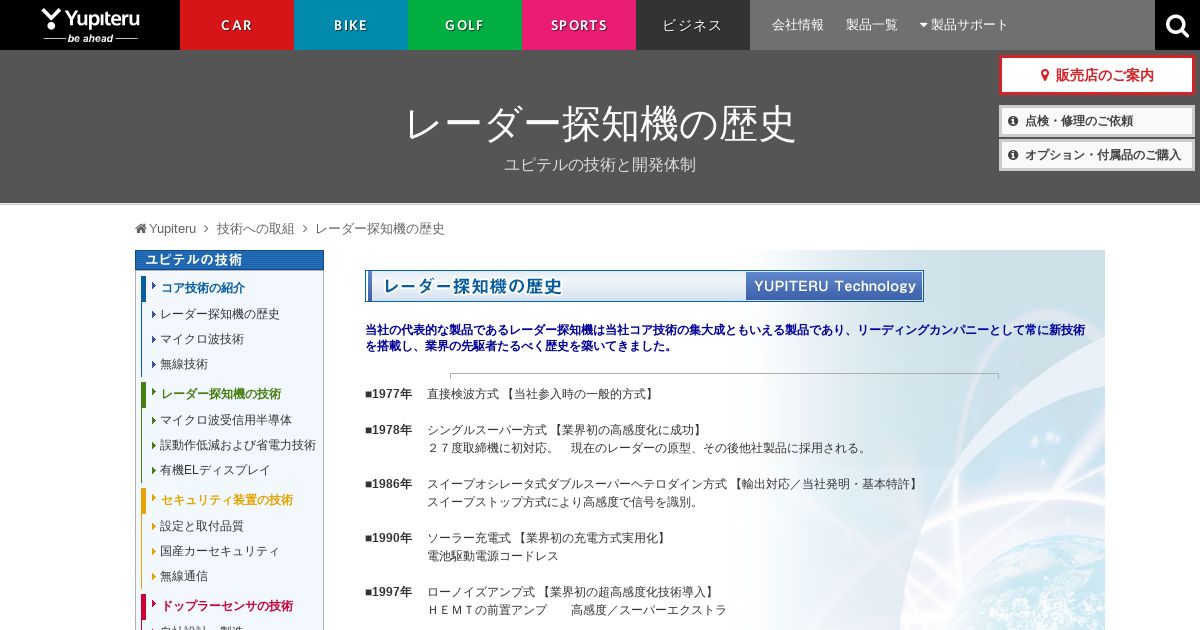1200x630 pixels.
Task: Open sidebar link マイクロ波受信用半導体
Action: [x=226, y=420]
